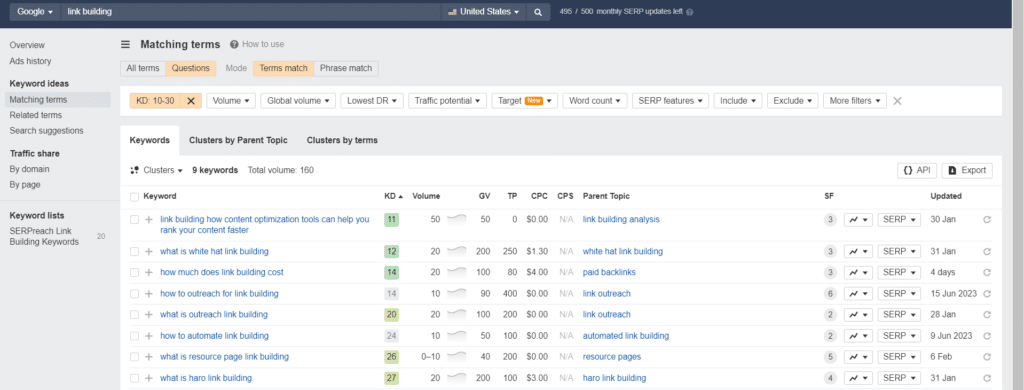Open the SERPreach Link Building Keywords list

[x=44, y=236]
